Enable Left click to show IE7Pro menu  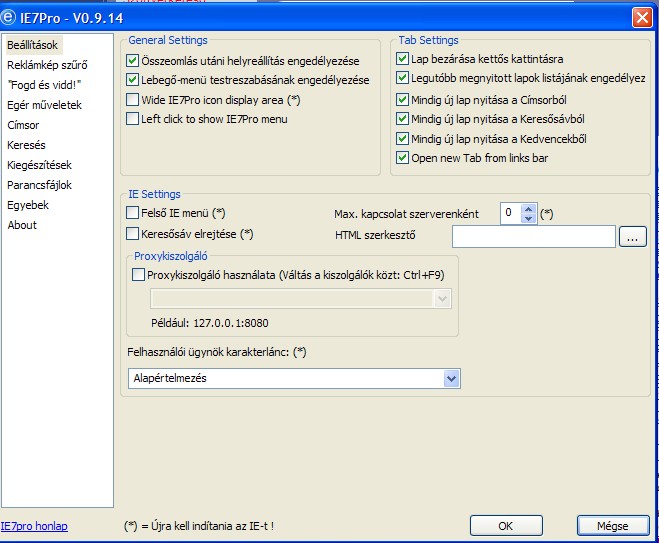[x=132, y=119]
